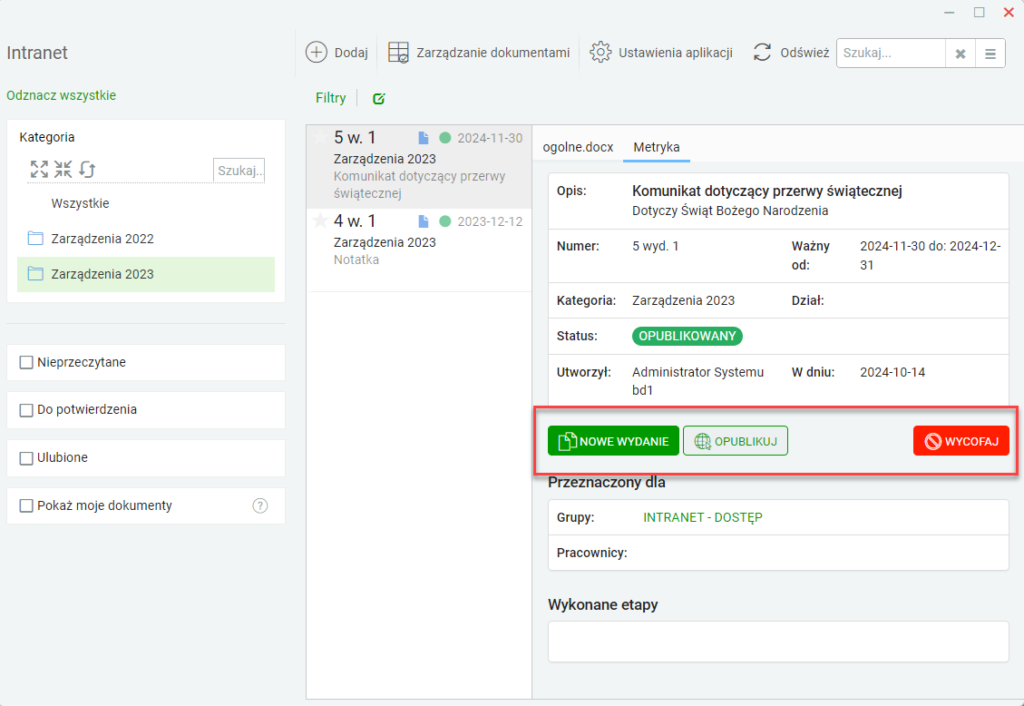Screen dimensions: 1024x706
Task: Select Wszystkie in category tree
Action: [80, 203]
